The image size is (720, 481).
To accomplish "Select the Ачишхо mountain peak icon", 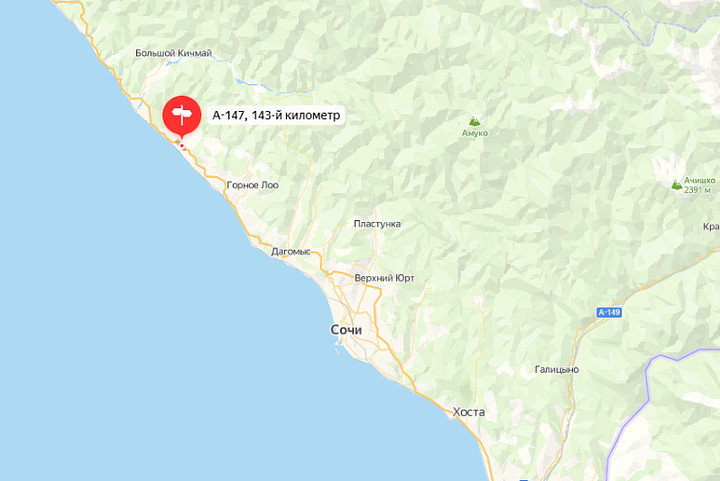I will tap(676, 185).
